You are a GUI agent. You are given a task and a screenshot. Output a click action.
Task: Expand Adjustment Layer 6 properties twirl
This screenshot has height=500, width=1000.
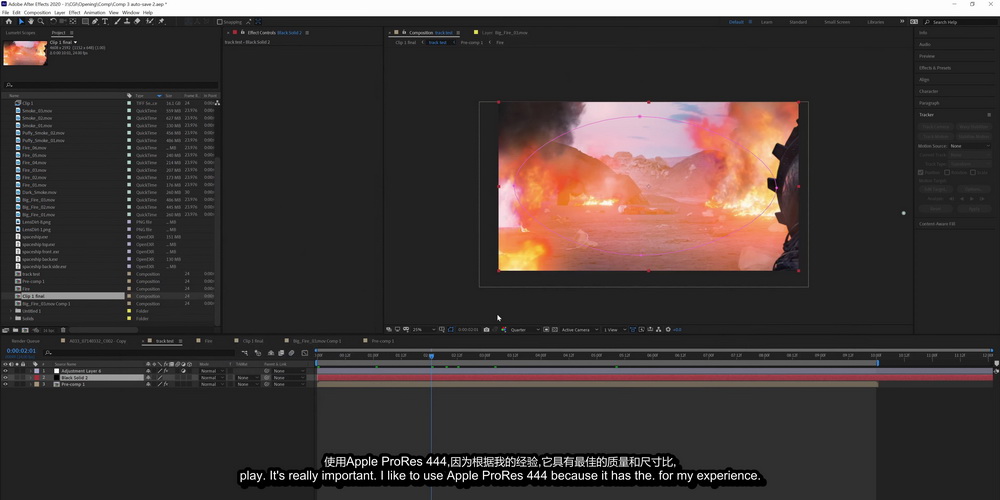pos(31,371)
